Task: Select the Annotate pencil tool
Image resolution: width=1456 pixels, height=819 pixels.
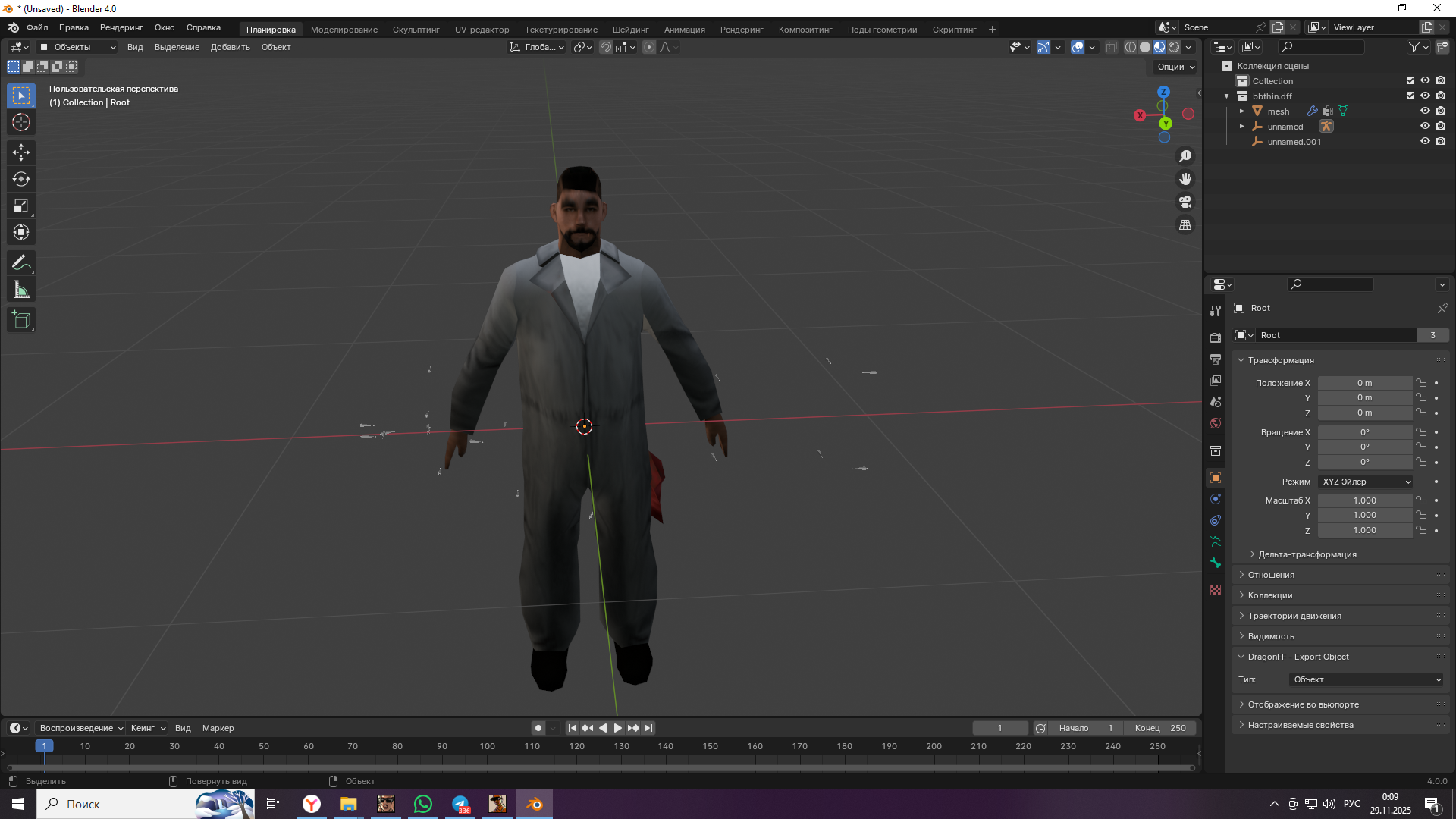Action: click(x=21, y=263)
